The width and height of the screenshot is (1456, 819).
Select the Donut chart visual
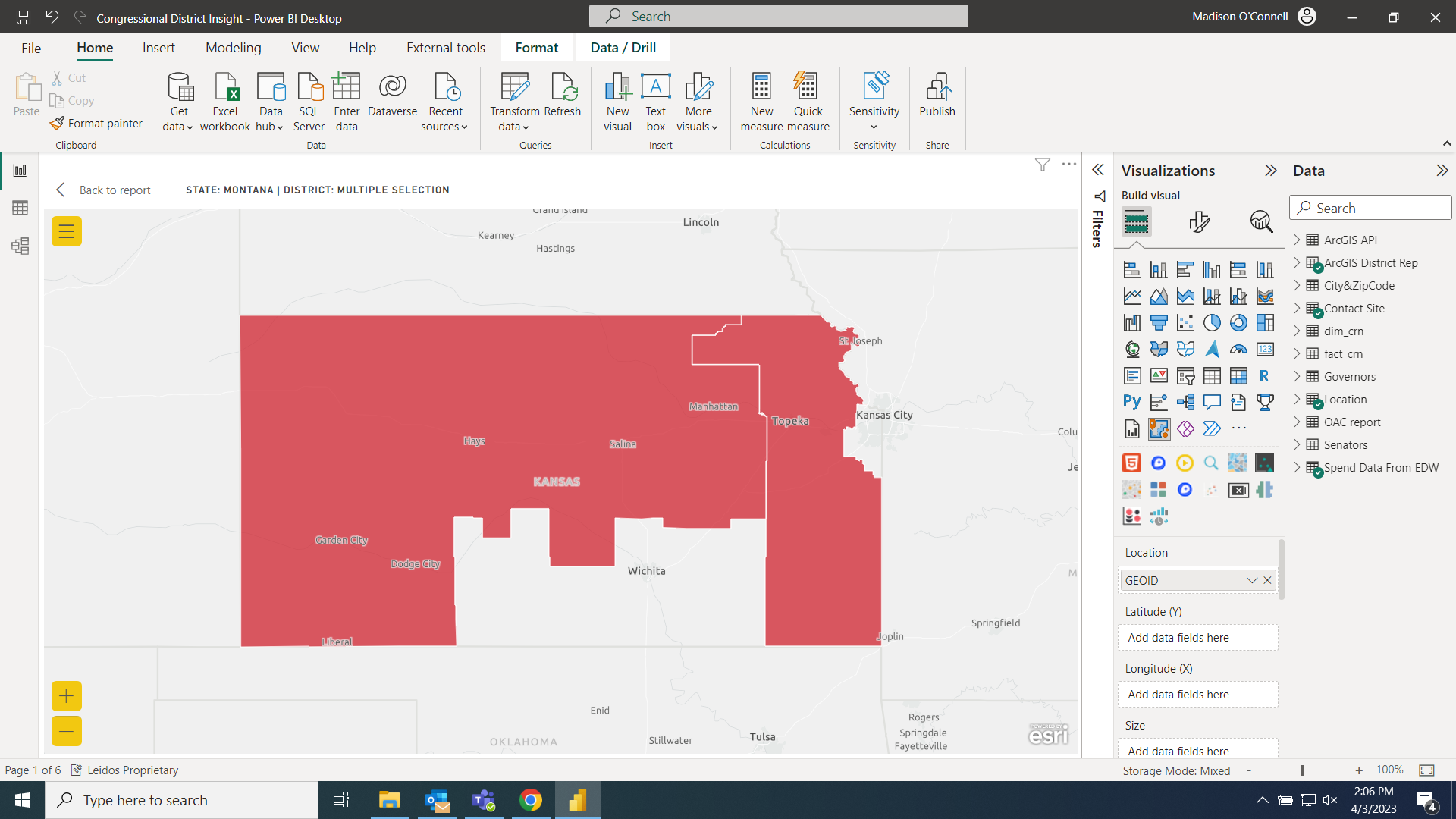pos(1238,322)
